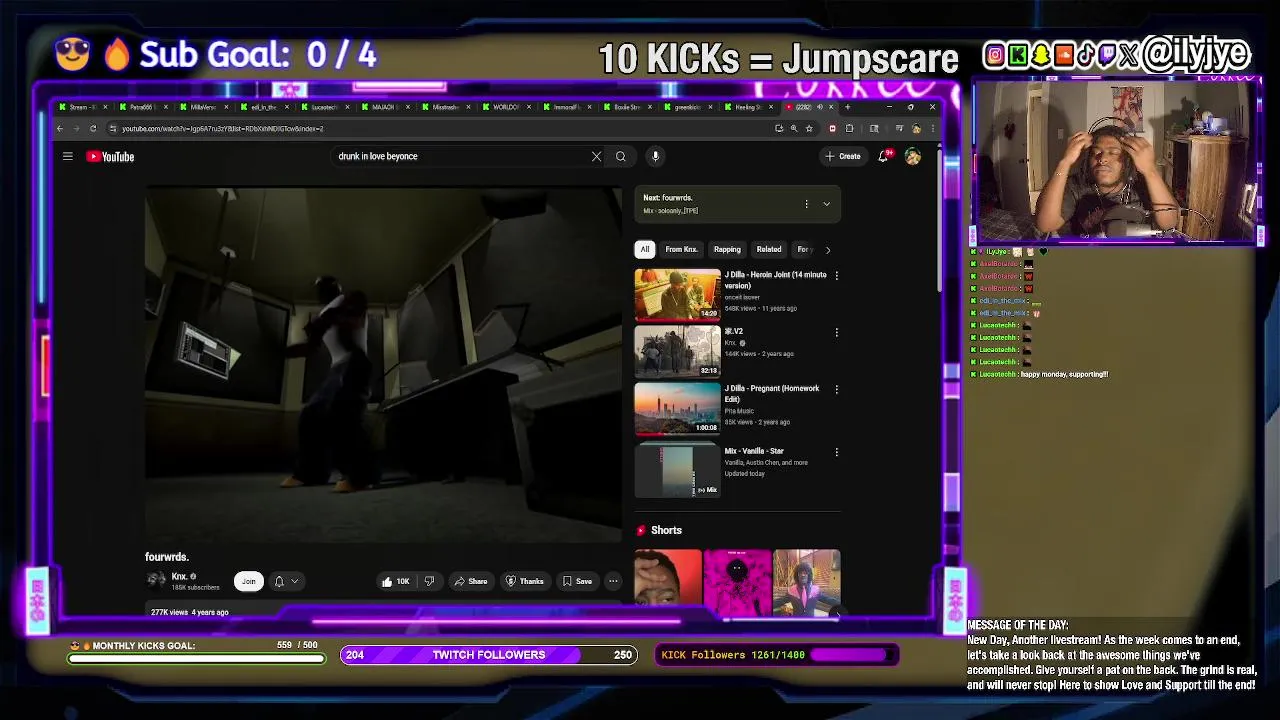Open the Knx. channel name link
This screenshot has width=1280, height=720.
179,576
